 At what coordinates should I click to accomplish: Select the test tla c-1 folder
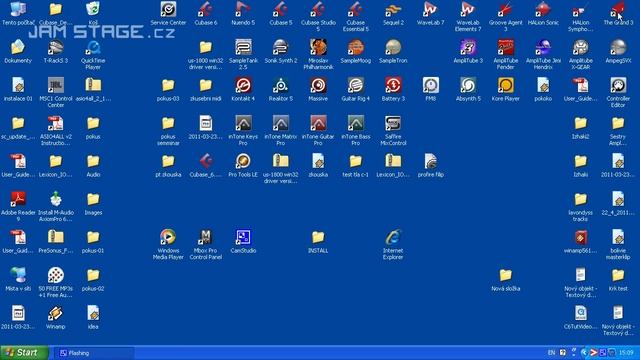point(356,161)
